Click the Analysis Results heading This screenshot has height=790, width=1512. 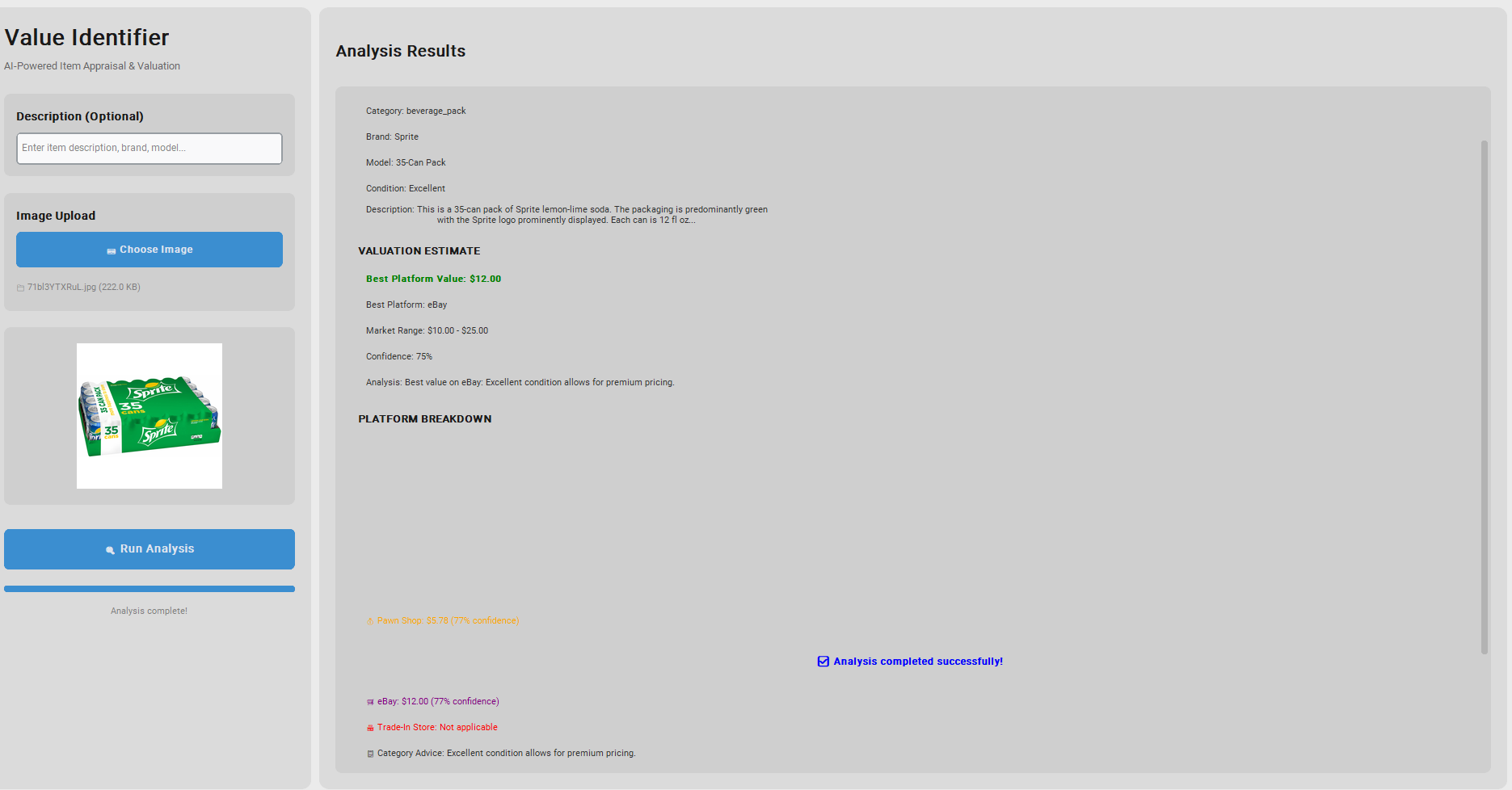click(x=401, y=51)
